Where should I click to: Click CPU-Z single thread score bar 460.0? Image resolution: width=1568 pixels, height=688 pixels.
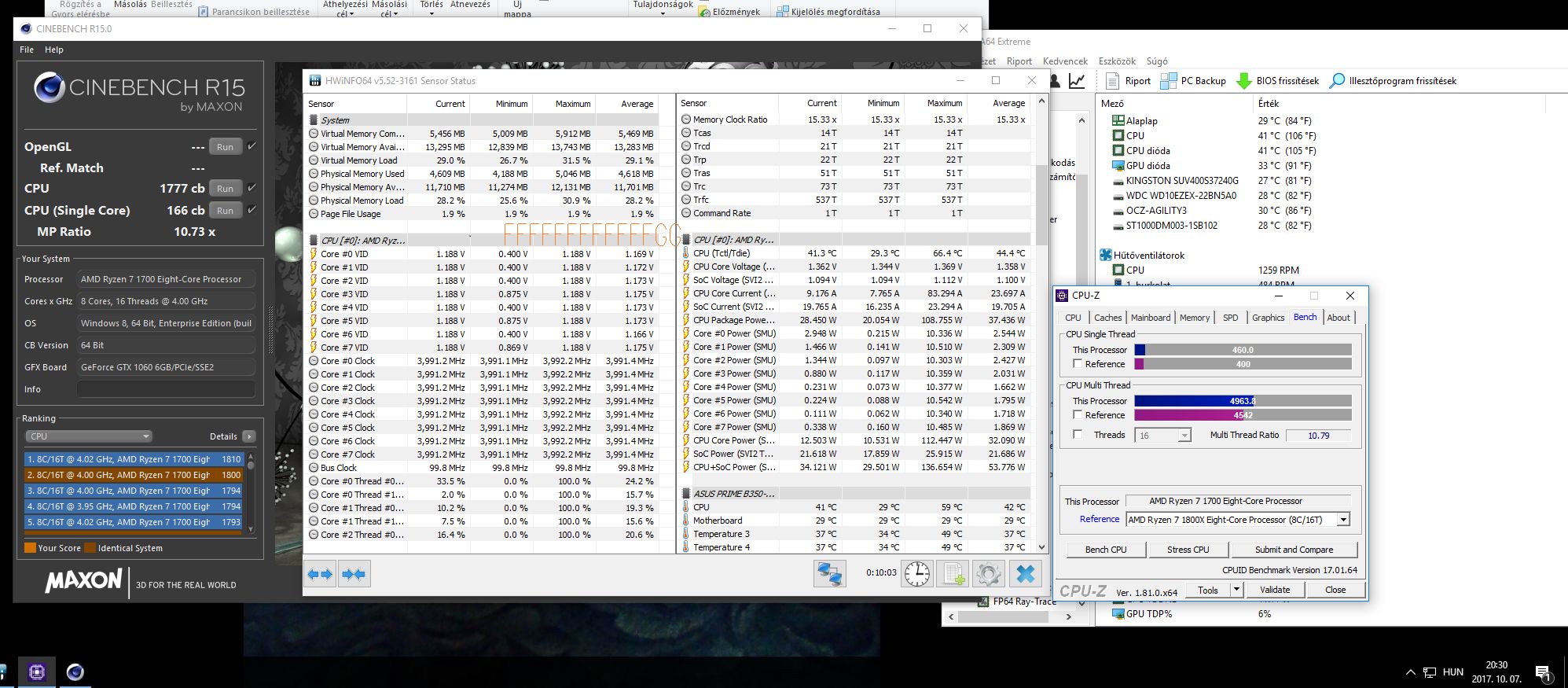1243,350
